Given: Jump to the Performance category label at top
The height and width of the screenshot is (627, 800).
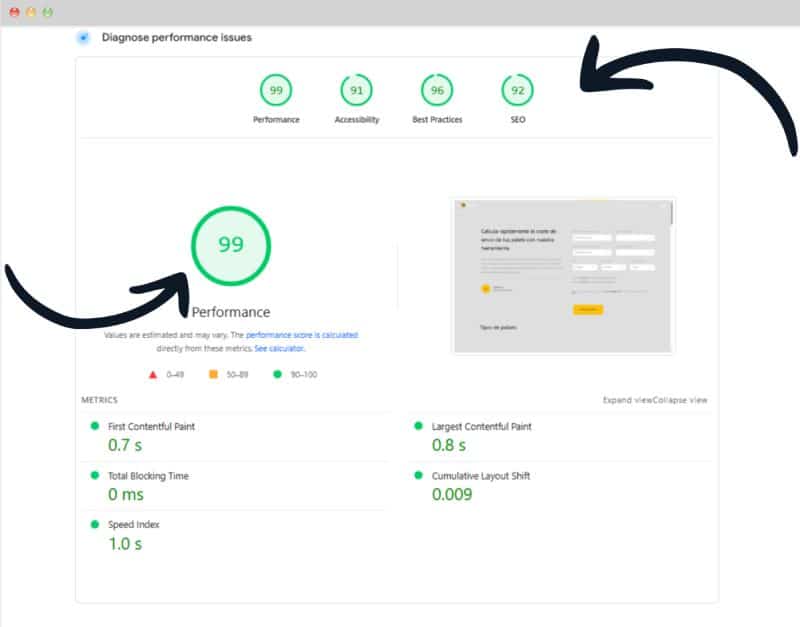Looking at the screenshot, I should tap(276, 120).
